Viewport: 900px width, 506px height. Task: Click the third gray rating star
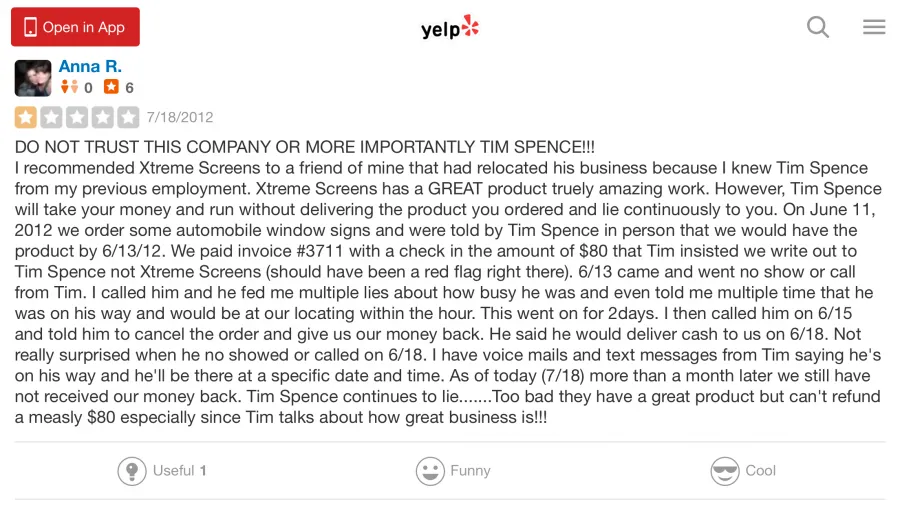(77, 118)
